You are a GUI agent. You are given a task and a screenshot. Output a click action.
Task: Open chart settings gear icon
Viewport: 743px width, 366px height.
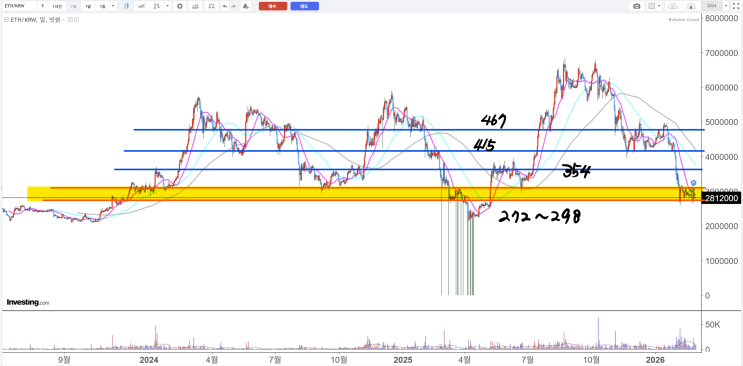[180, 6]
